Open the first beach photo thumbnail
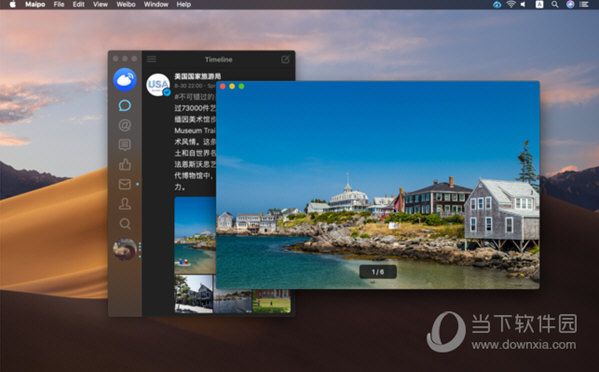The width and height of the screenshot is (599, 372). click(x=195, y=235)
